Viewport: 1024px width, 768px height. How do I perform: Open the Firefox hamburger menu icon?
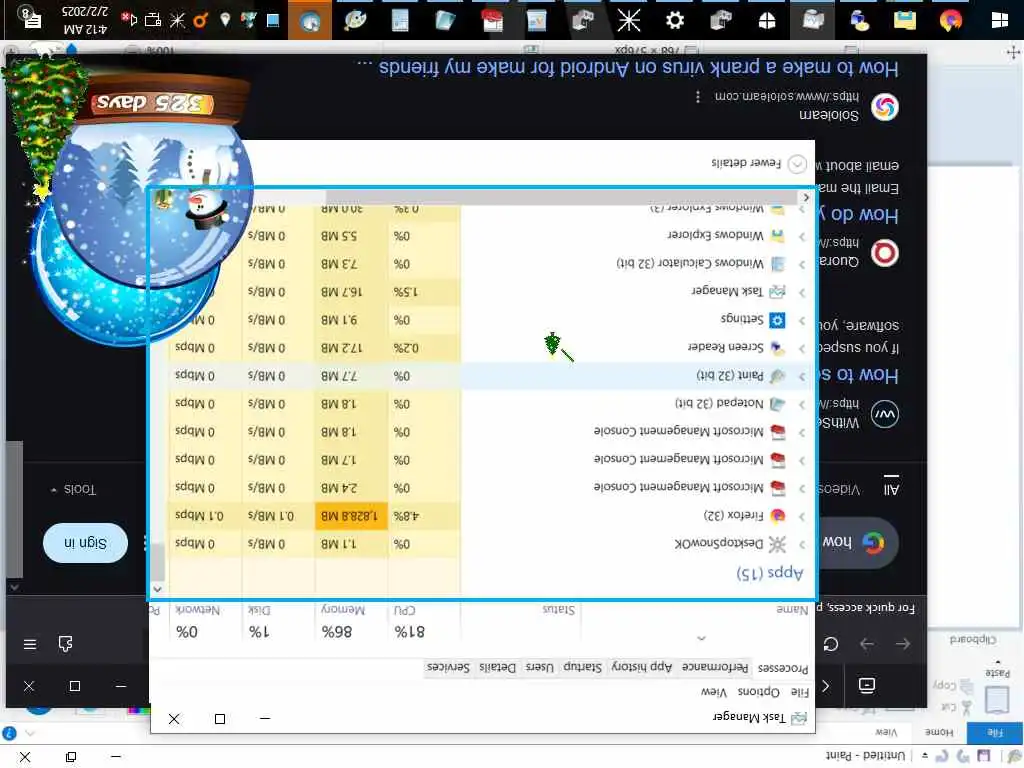pos(29,645)
